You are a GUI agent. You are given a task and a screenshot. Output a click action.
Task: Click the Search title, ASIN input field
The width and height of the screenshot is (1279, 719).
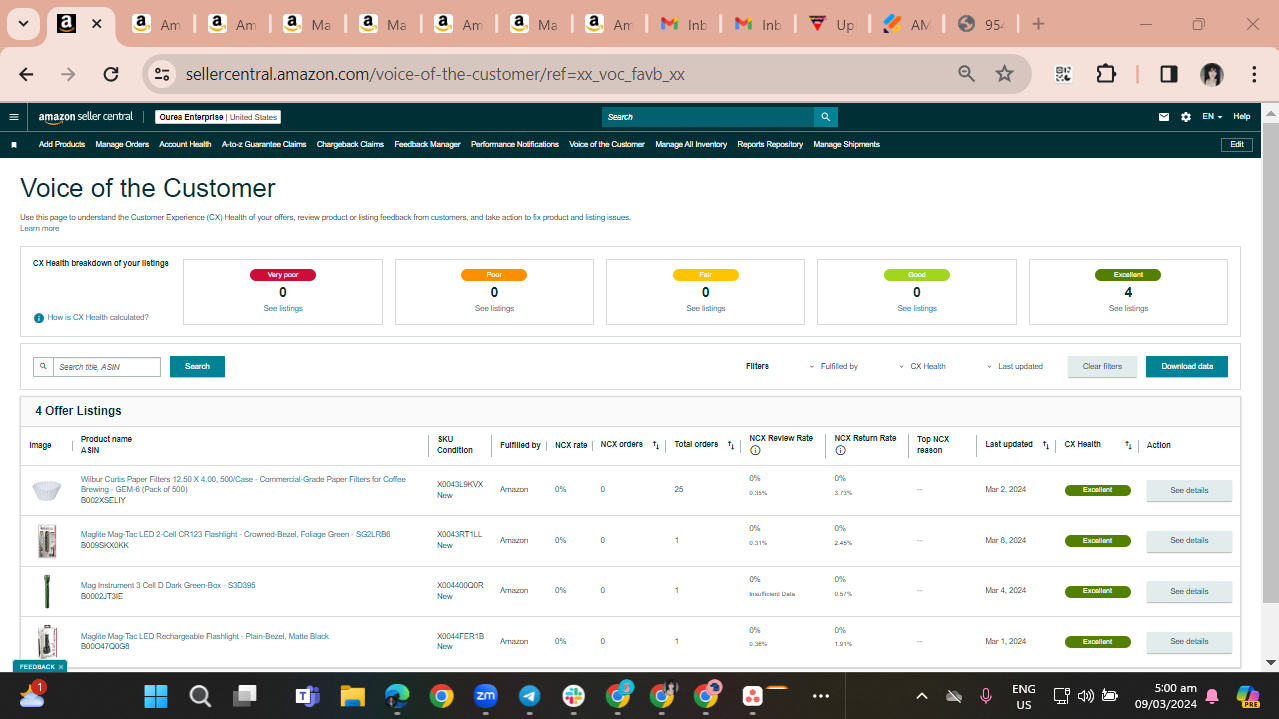tap(106, 367)
